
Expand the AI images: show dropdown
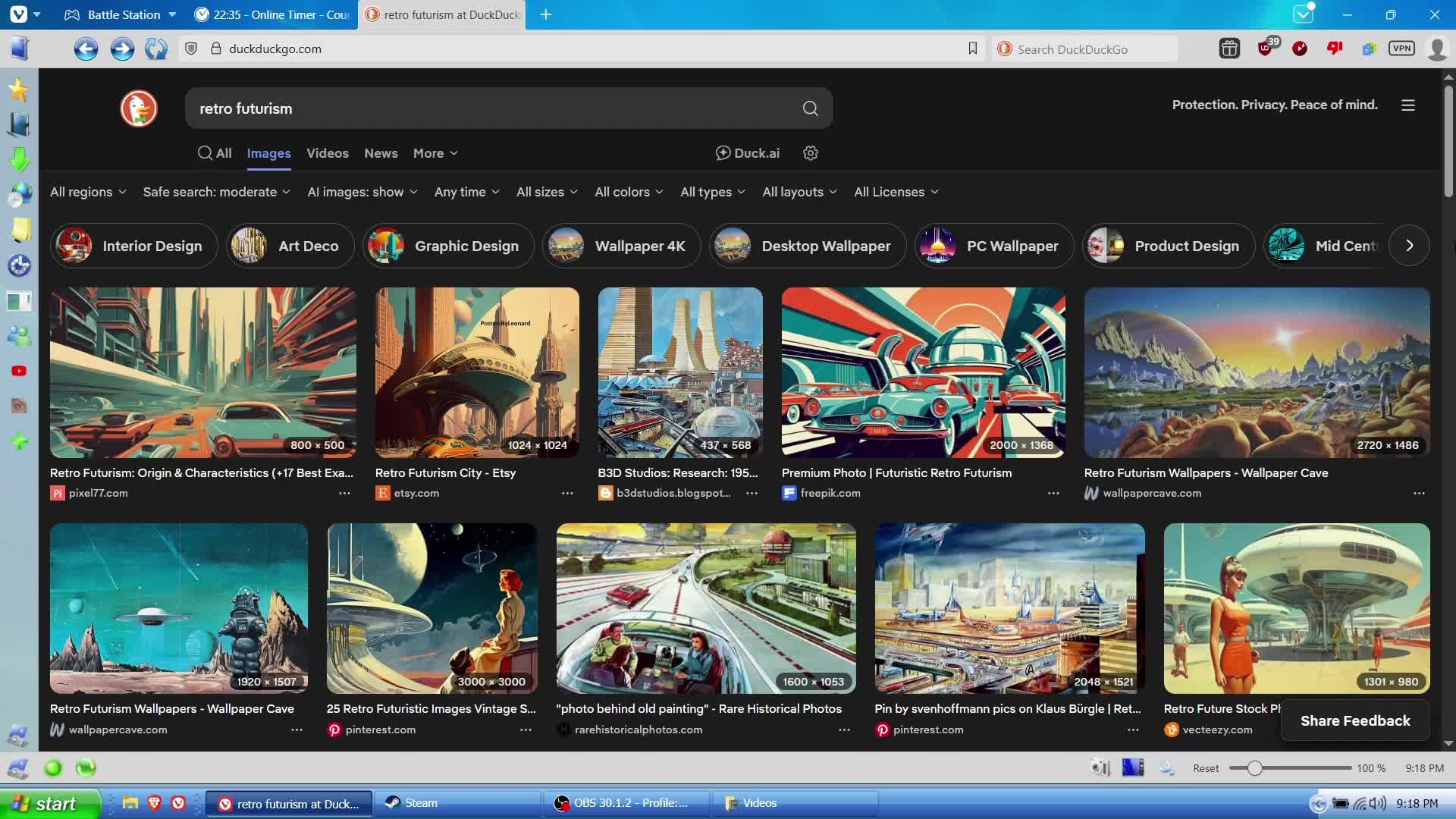click(362, 192)
